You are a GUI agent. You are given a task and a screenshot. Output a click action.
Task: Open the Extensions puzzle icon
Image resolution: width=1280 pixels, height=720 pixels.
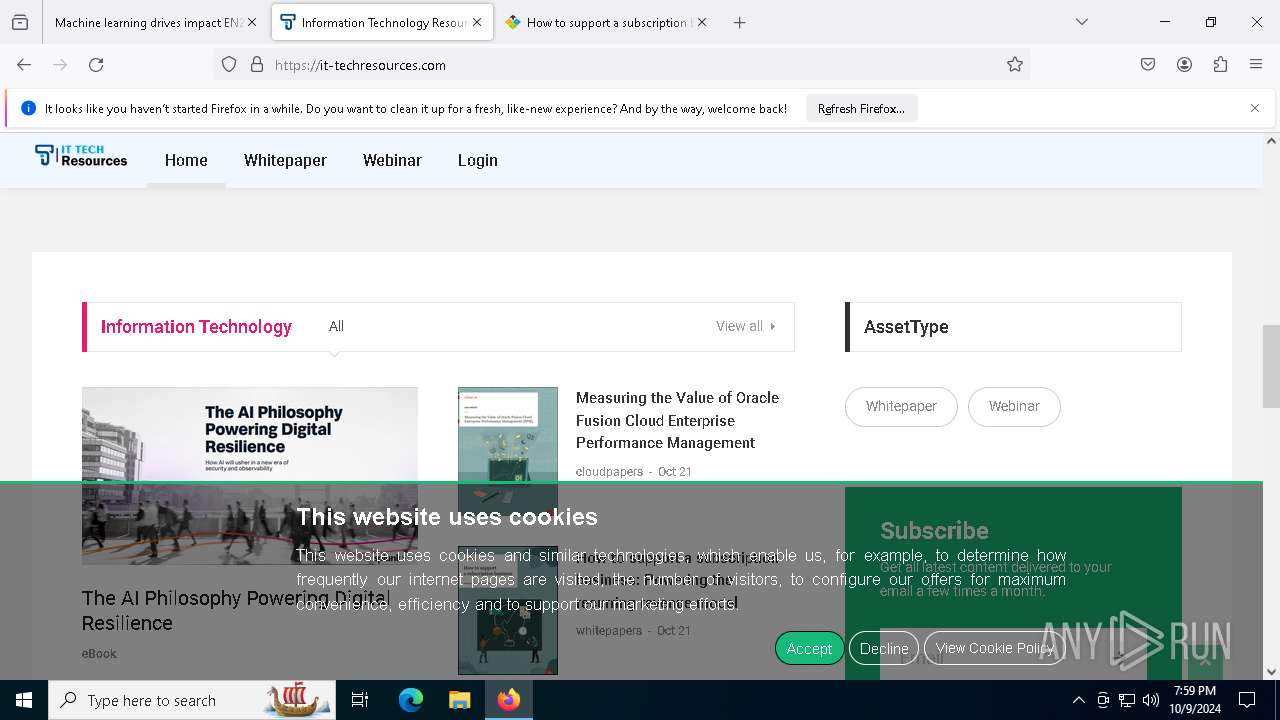(x=1220, y=65)
